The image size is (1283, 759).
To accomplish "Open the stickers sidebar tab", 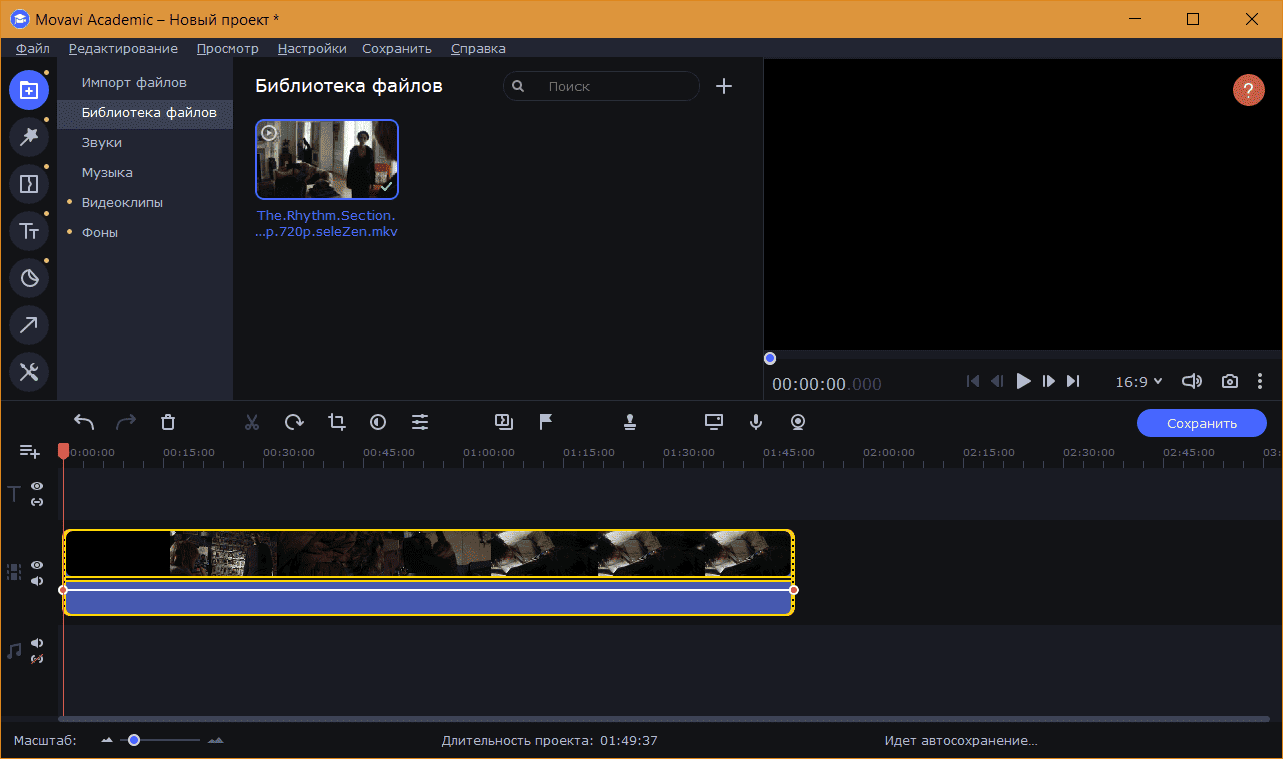I will [x=29, y=278].
